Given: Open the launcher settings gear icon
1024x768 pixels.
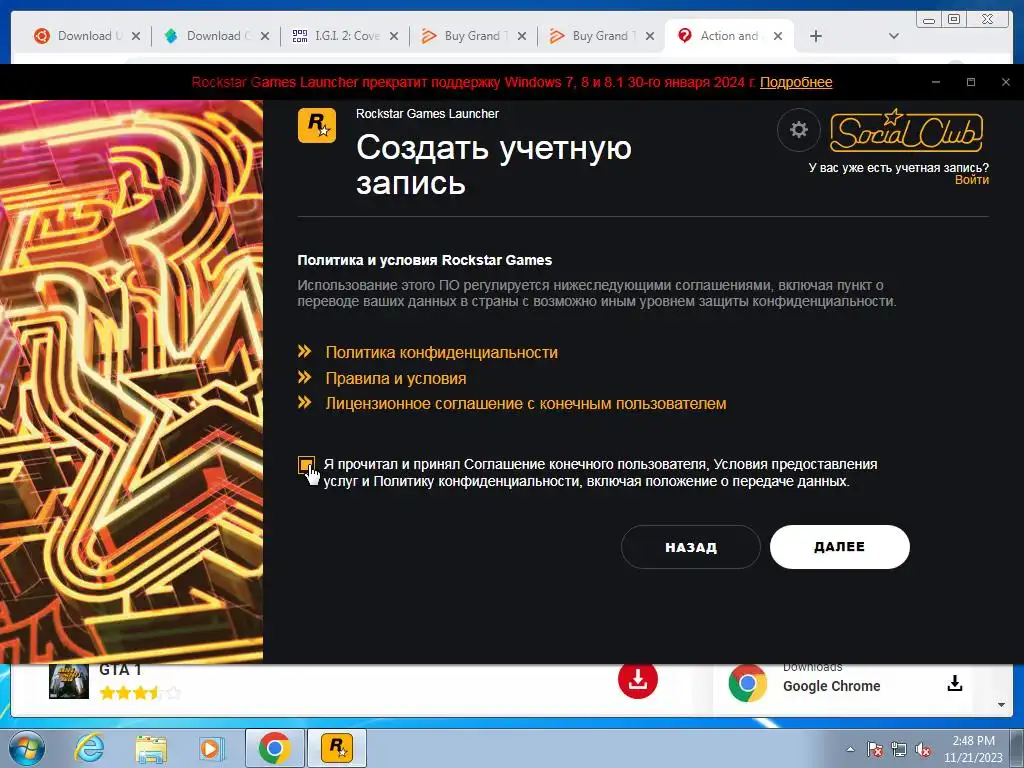Looking at the screenshot, I should [x=798, y=130].
